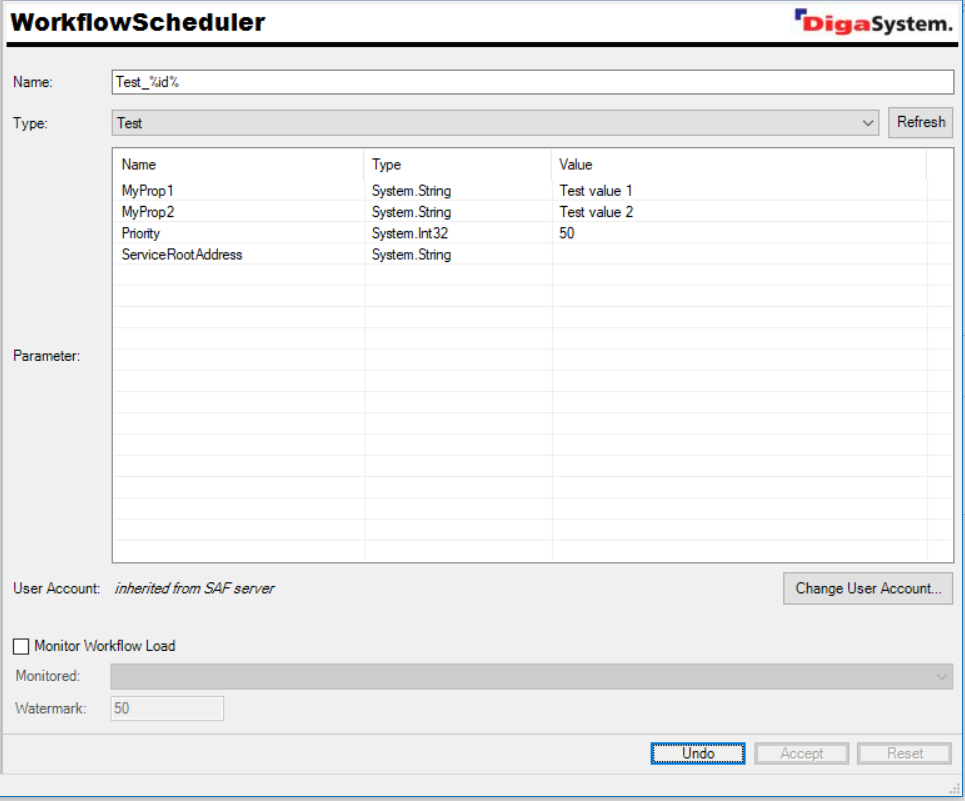
Task: Click the Watermark input field
Action: [x=167, y=708]
